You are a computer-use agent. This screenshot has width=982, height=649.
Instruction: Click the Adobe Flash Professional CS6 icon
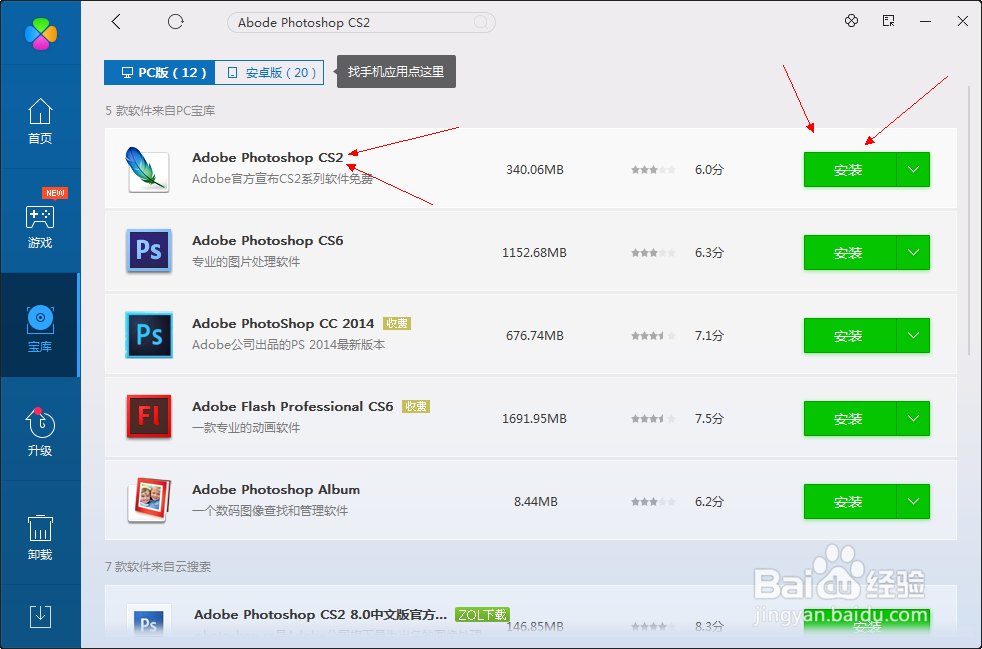[149, 417]
